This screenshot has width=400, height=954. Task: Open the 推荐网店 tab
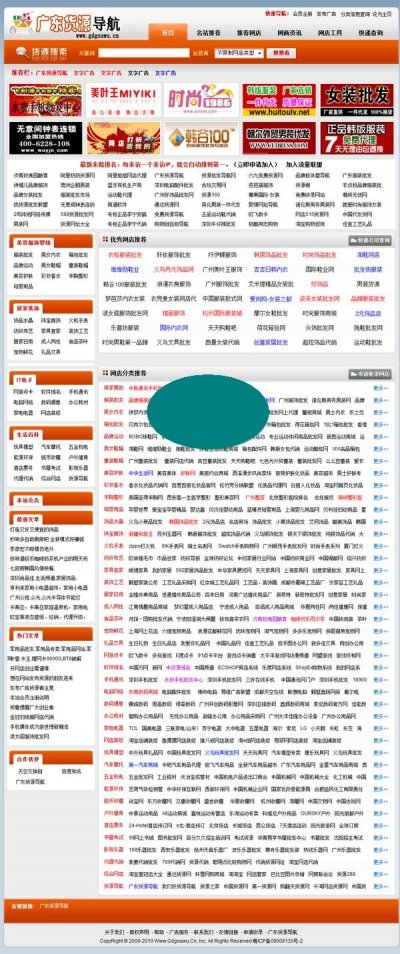point(248,32)
